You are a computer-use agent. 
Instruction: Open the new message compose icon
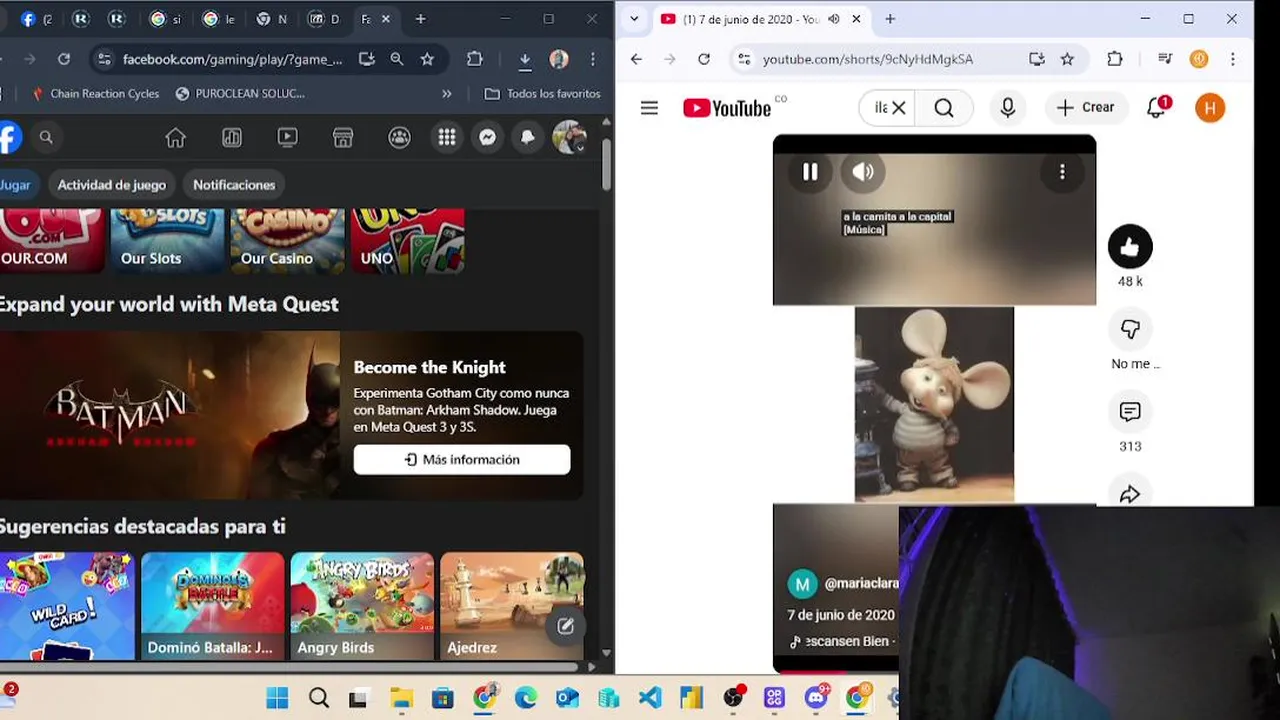(x=565, y=626)
